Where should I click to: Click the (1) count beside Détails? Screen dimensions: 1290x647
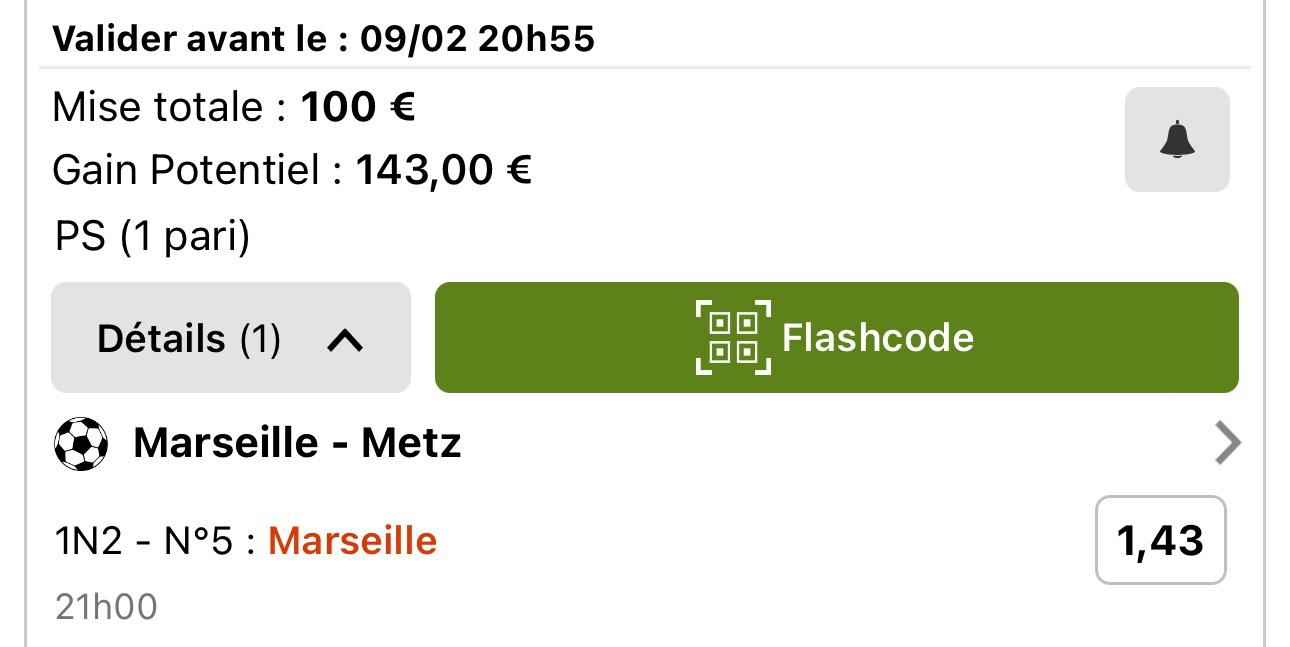(x=260, y=338)
